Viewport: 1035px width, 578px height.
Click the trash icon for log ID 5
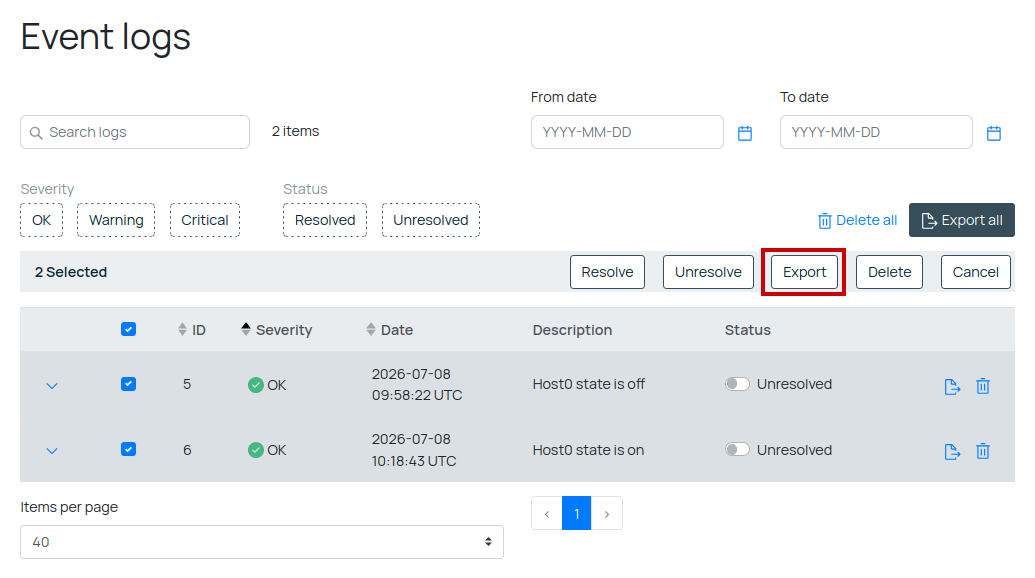983,386
